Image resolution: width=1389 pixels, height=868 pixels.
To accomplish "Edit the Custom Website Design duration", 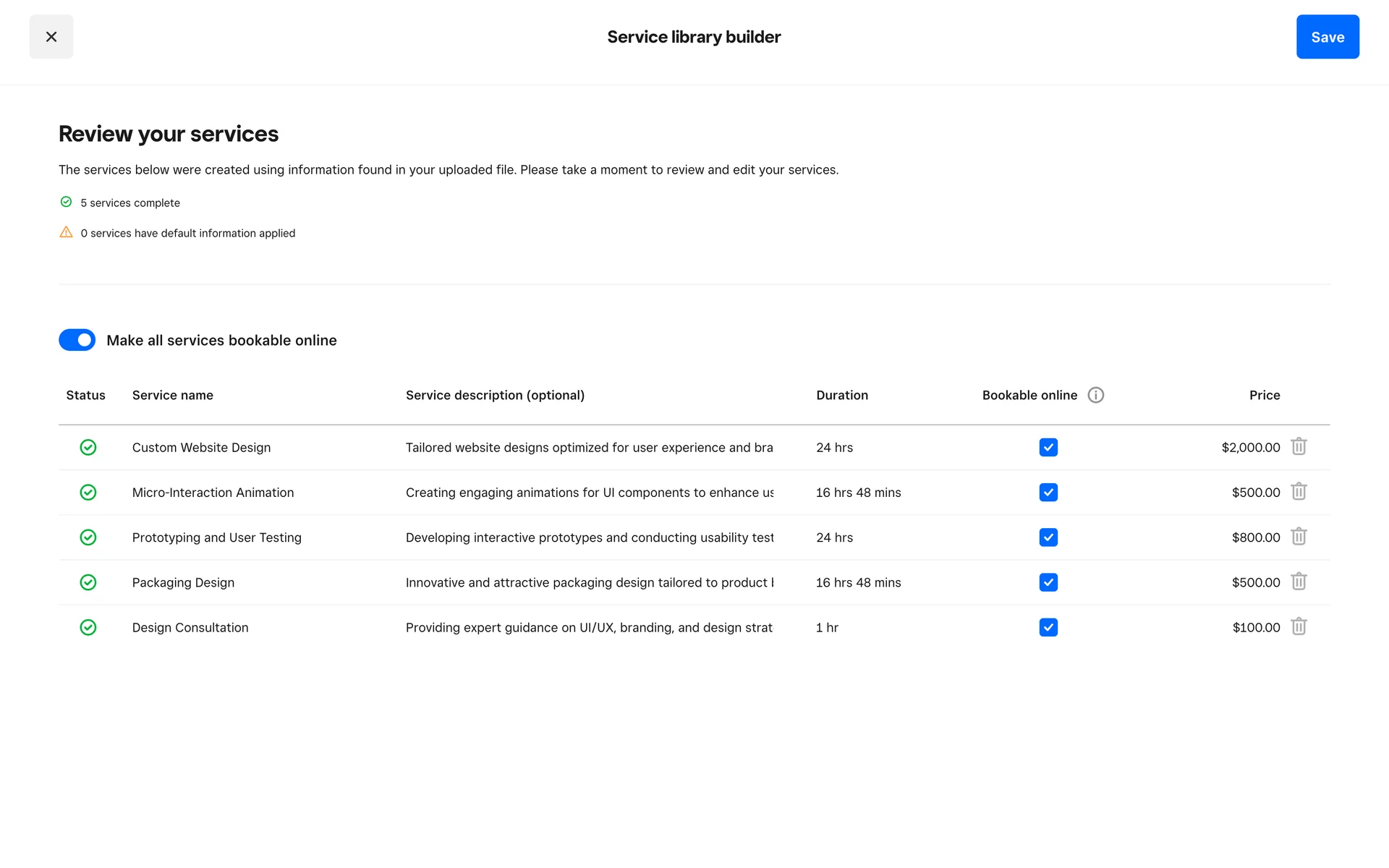I will [834, 448].
